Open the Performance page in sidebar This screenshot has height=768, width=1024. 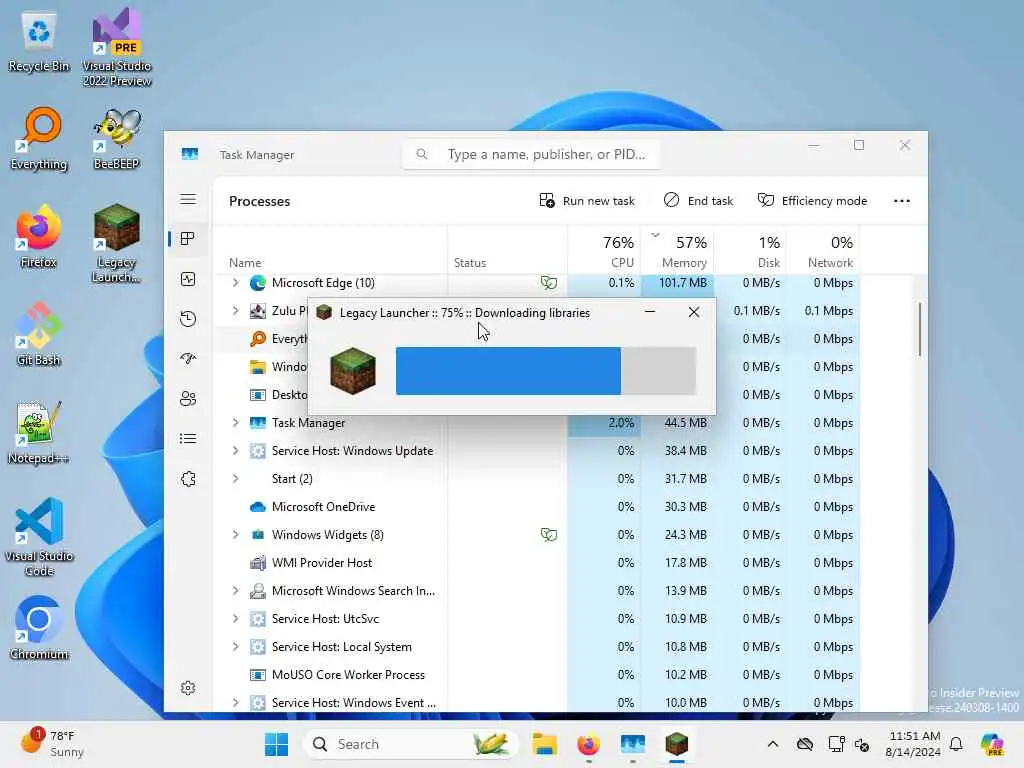[188, 280]
